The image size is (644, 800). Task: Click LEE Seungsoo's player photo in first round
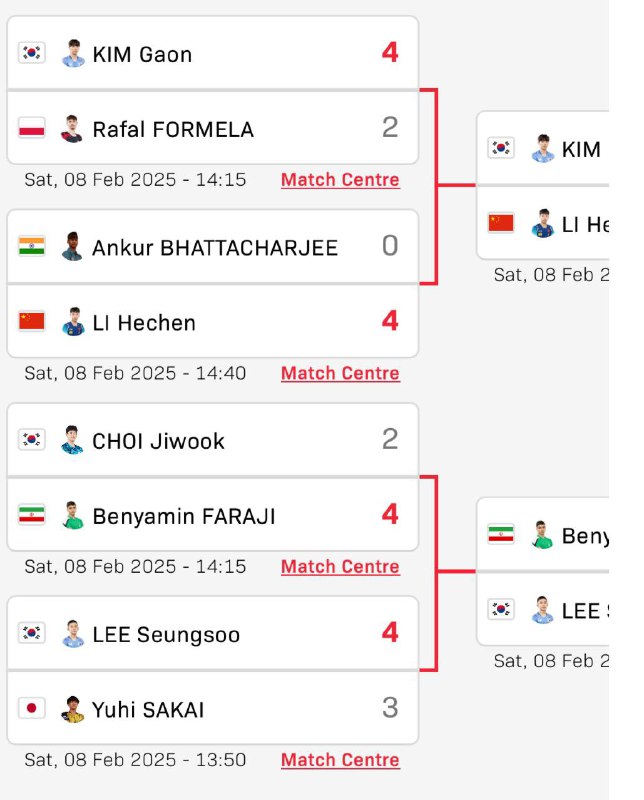click(x=72, y=633)
